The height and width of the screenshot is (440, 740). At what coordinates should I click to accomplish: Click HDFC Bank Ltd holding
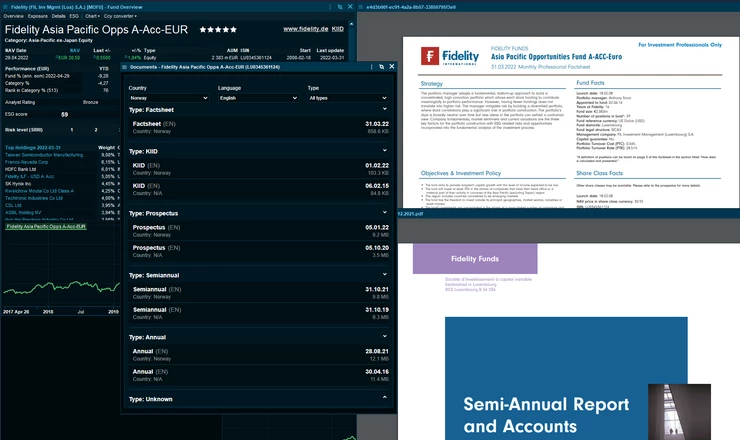pyautogui.click(x=20, y=169)
